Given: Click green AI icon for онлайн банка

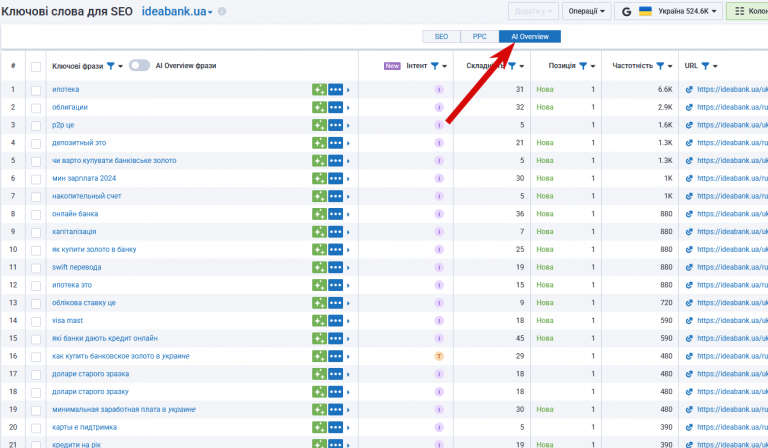Looking at the screenshot, I should point(319,214).
